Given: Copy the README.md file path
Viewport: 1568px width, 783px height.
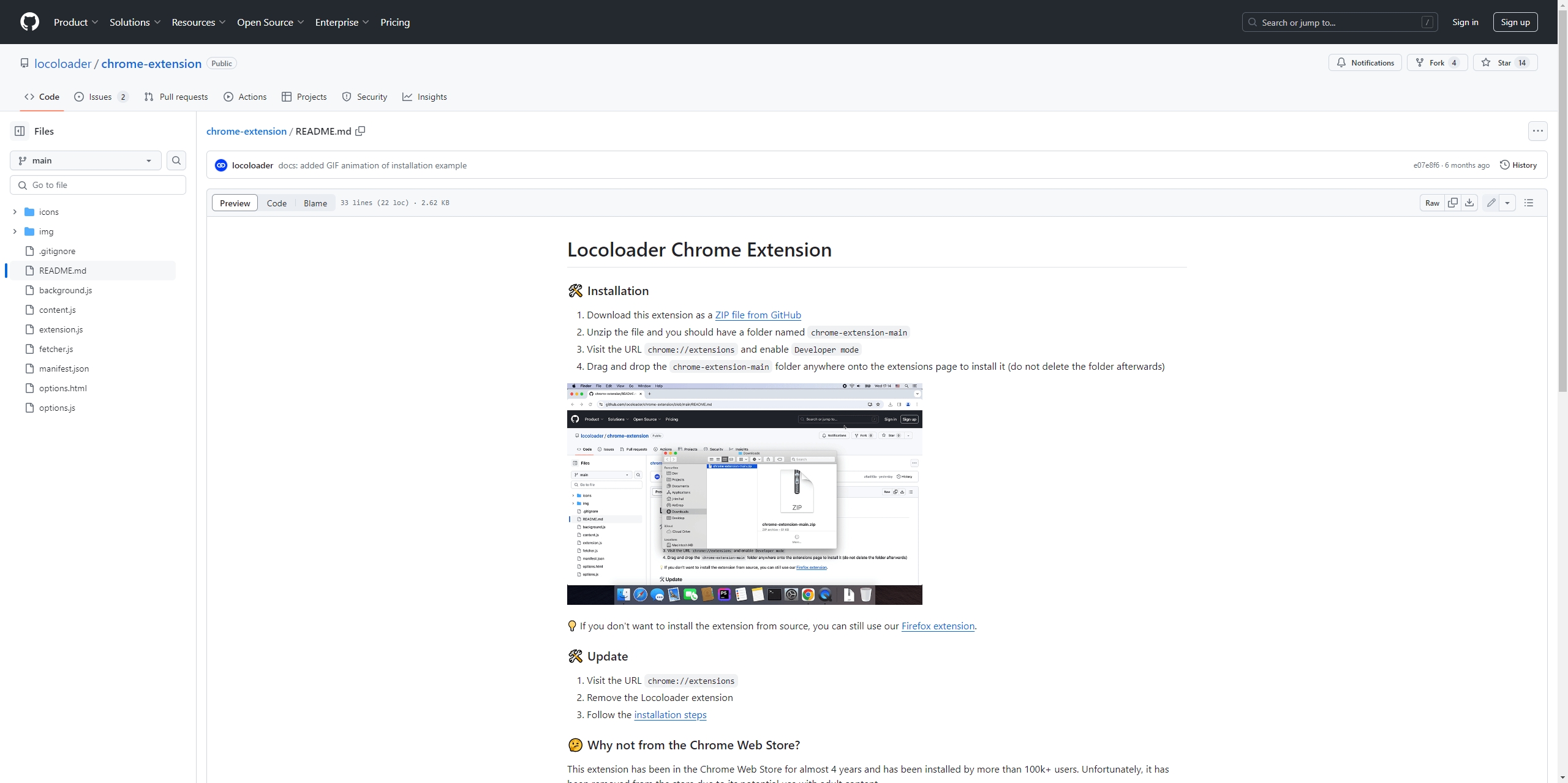Looking at the screenshot, I should (x=360, y=131).
